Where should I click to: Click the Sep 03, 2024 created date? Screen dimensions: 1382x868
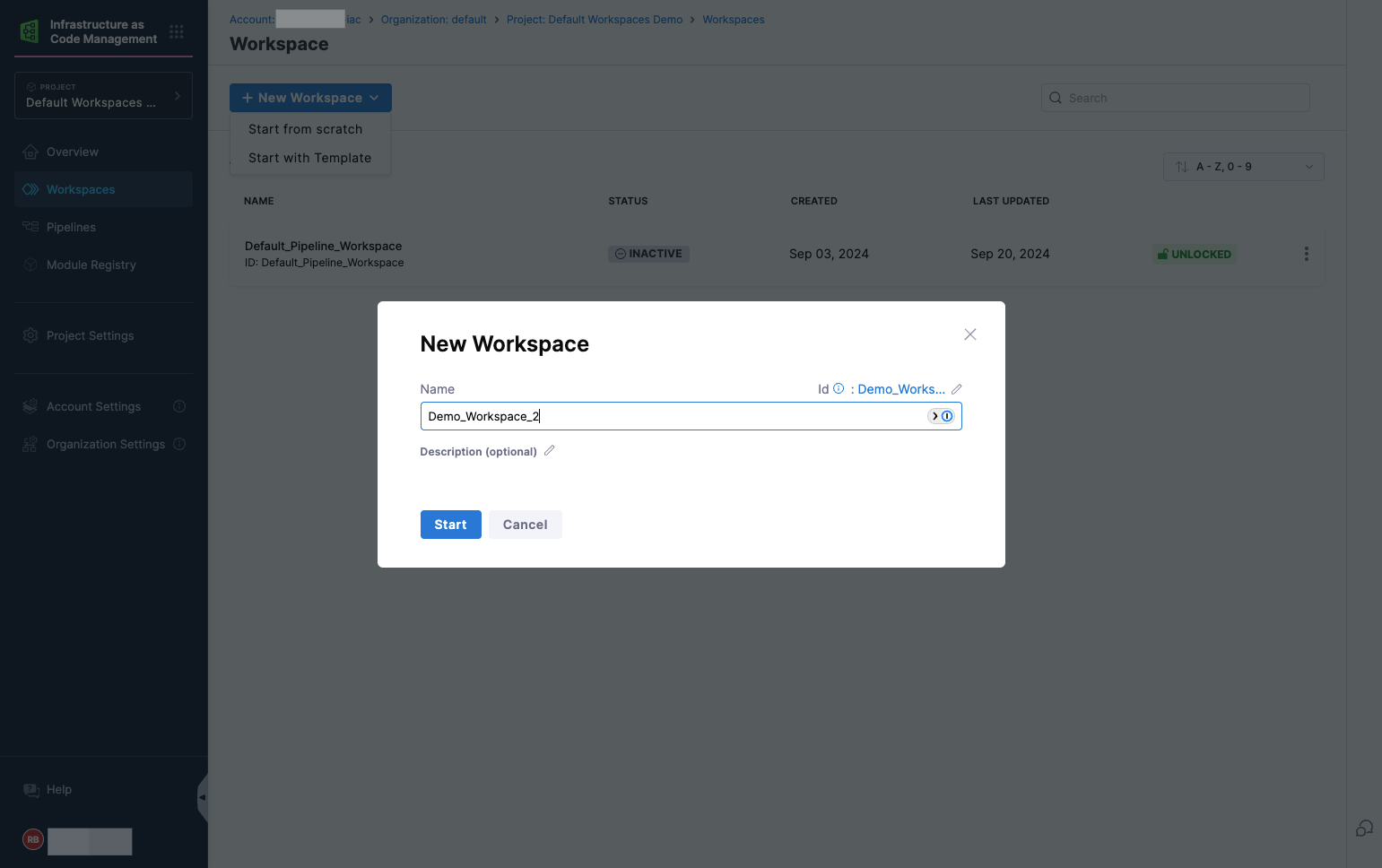point(829,254)
